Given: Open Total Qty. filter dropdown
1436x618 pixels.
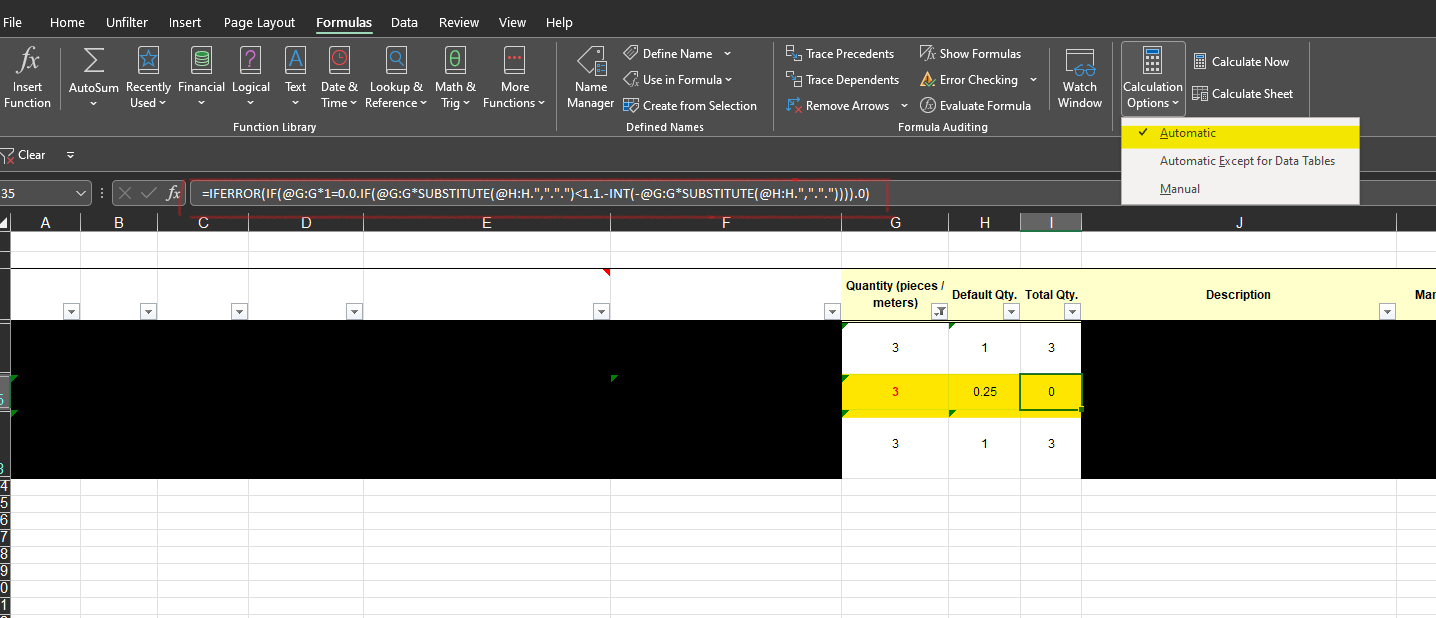Looking at the screenshot, I should tap(1073, 312).
